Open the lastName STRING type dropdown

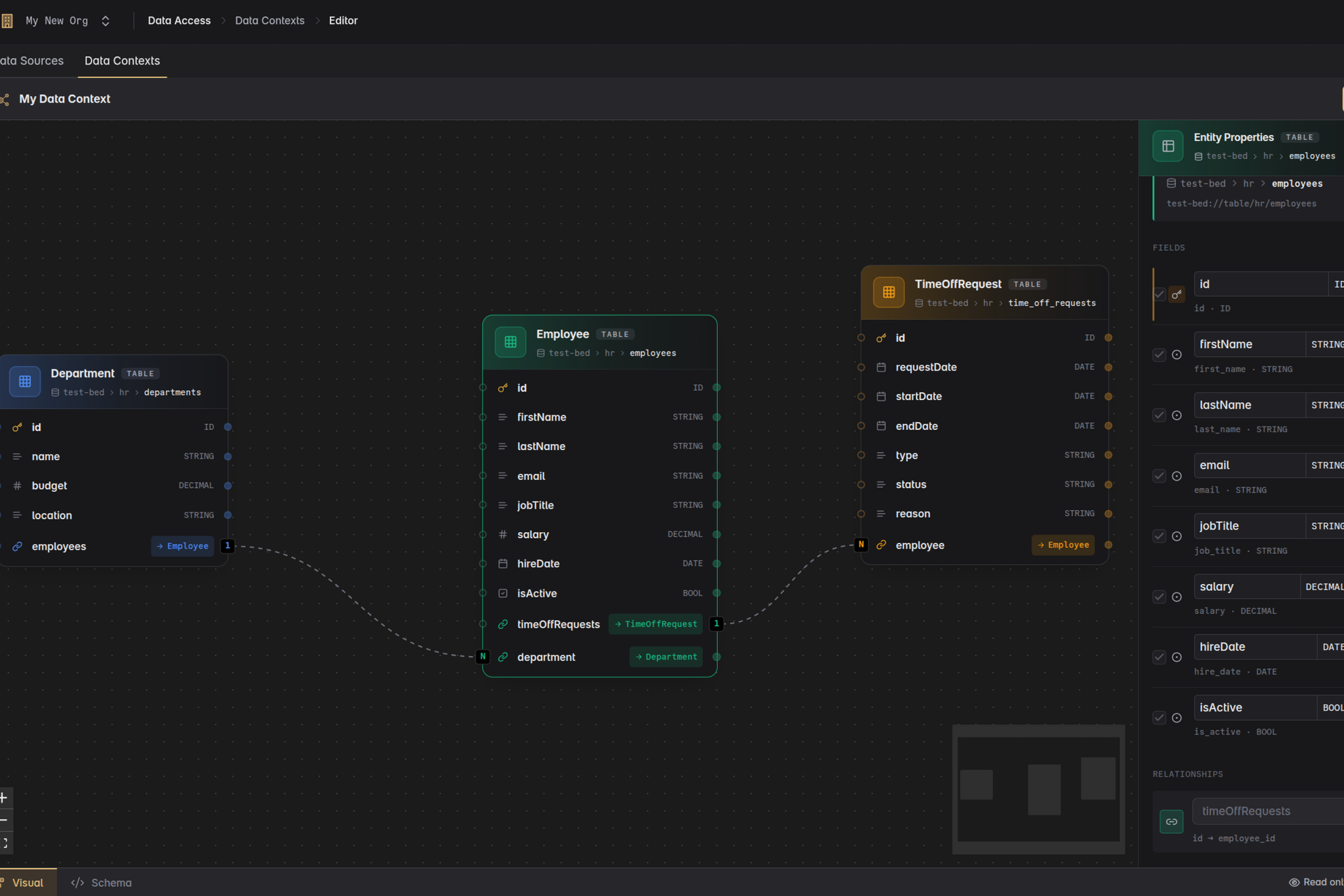click(1325, 405)
